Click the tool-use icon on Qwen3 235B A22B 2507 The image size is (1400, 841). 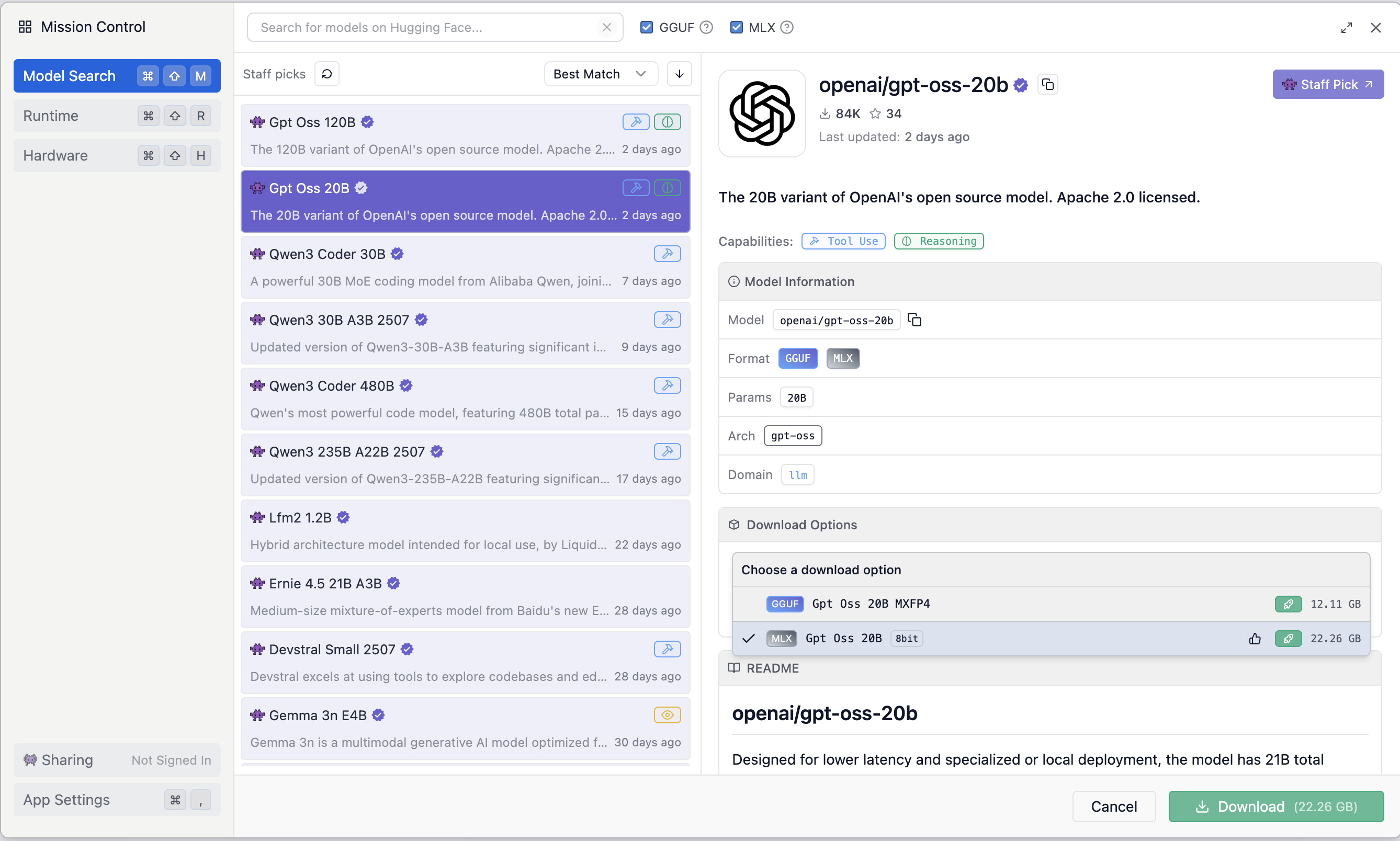coord(667,451)
